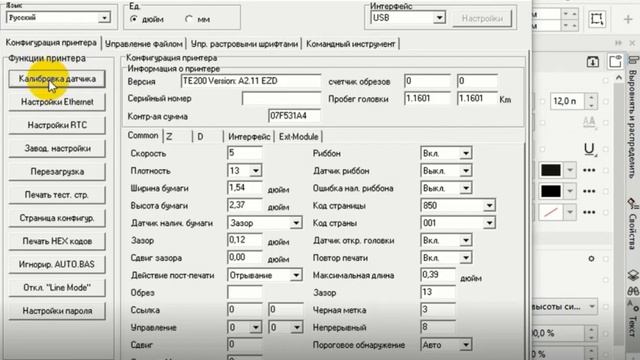The height and width of the screenshot is (360, 640).
Task: Click the Скорость input field
Action: (x=245, y=153)
